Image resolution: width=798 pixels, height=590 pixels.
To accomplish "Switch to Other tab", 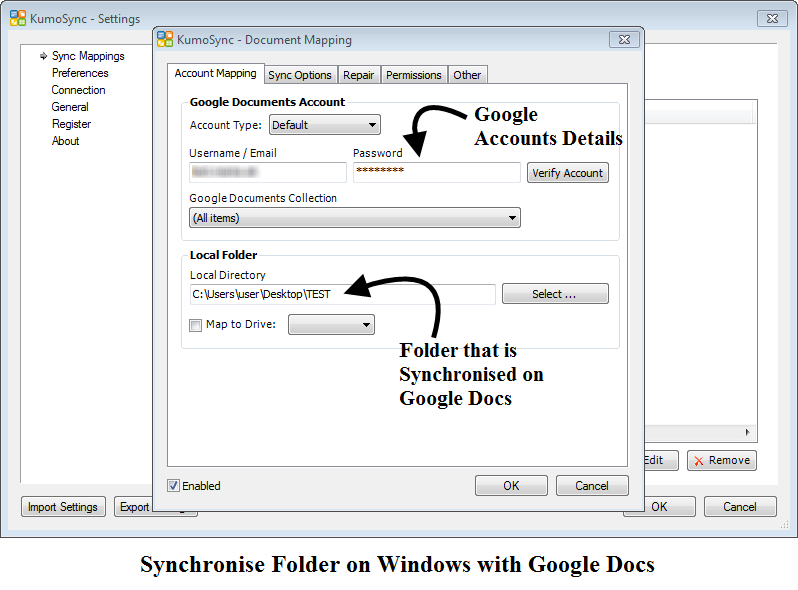I will tap(467, 75).
